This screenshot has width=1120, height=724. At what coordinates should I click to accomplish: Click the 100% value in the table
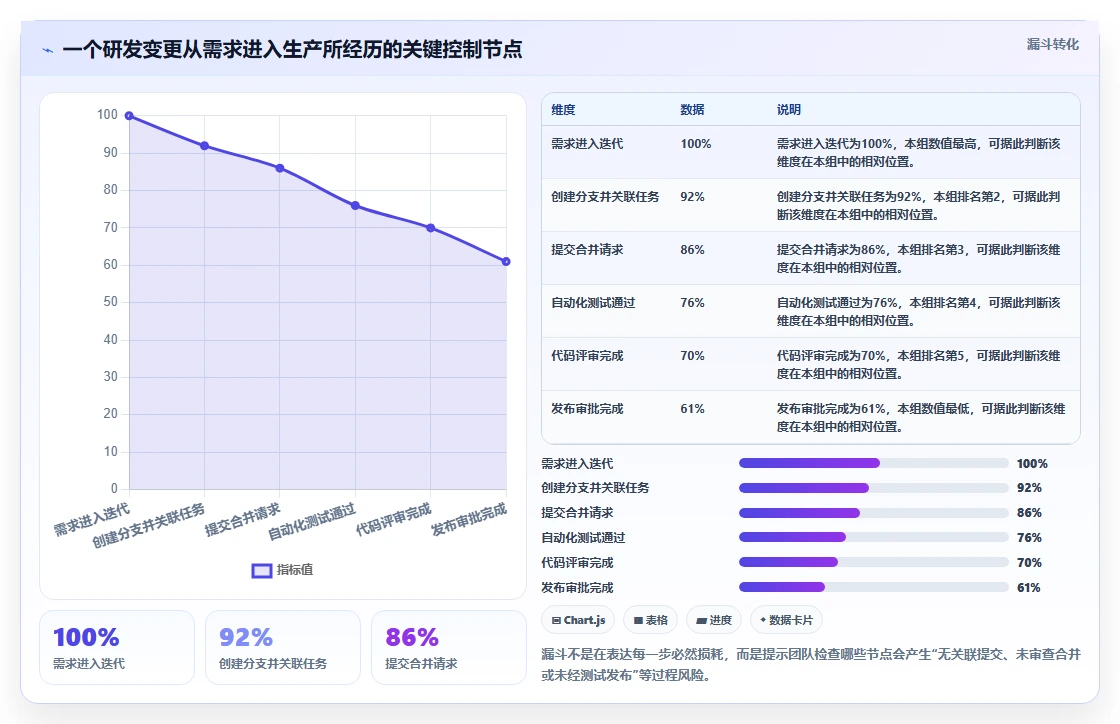[696, 144]
